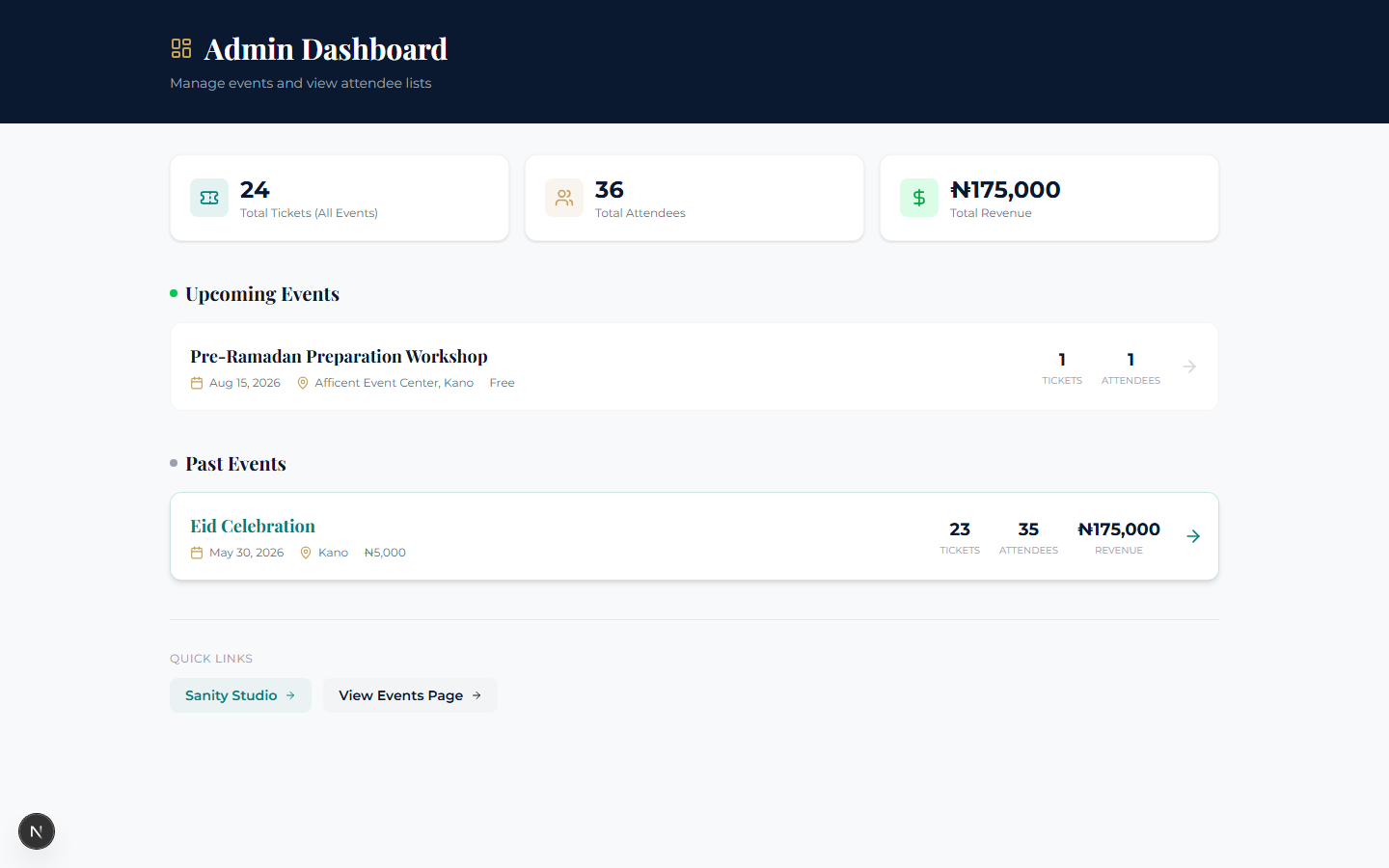The image size is (1389, 868).
Task: Click the location pin beside Kano in Eid row
Action: tap(306, 553)
